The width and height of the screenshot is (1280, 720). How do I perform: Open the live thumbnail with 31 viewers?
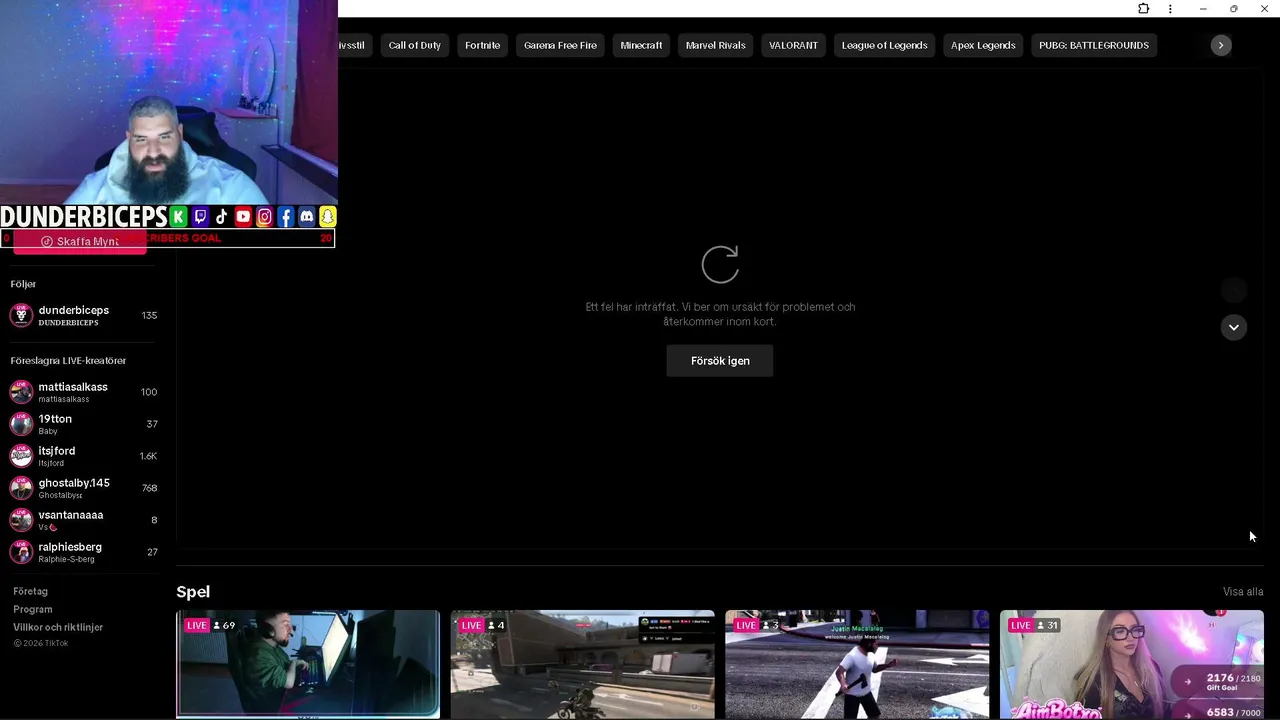point(1132,664)
